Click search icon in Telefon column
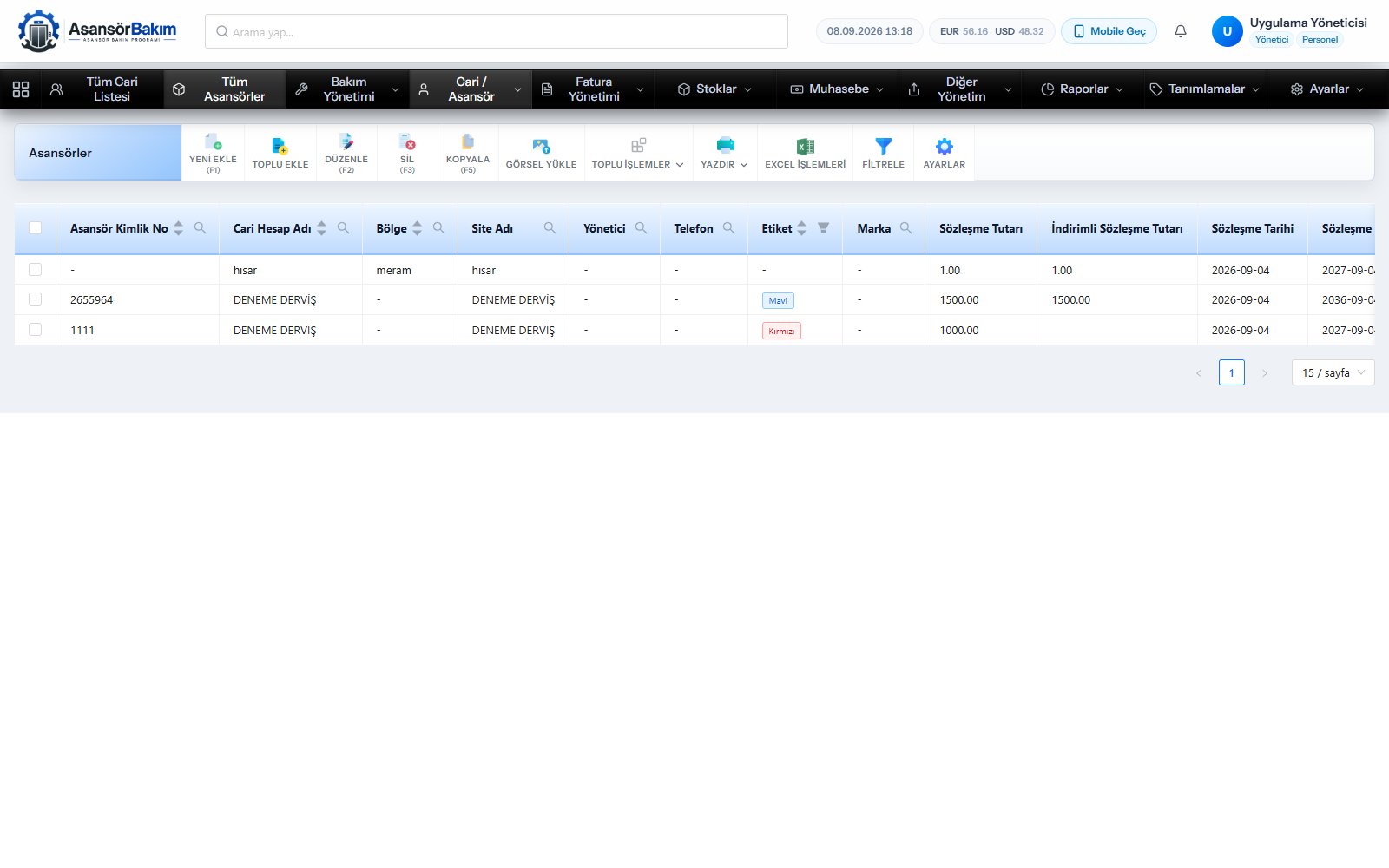The width and height of the screenshot is (1389, 868). pos(728,228)
